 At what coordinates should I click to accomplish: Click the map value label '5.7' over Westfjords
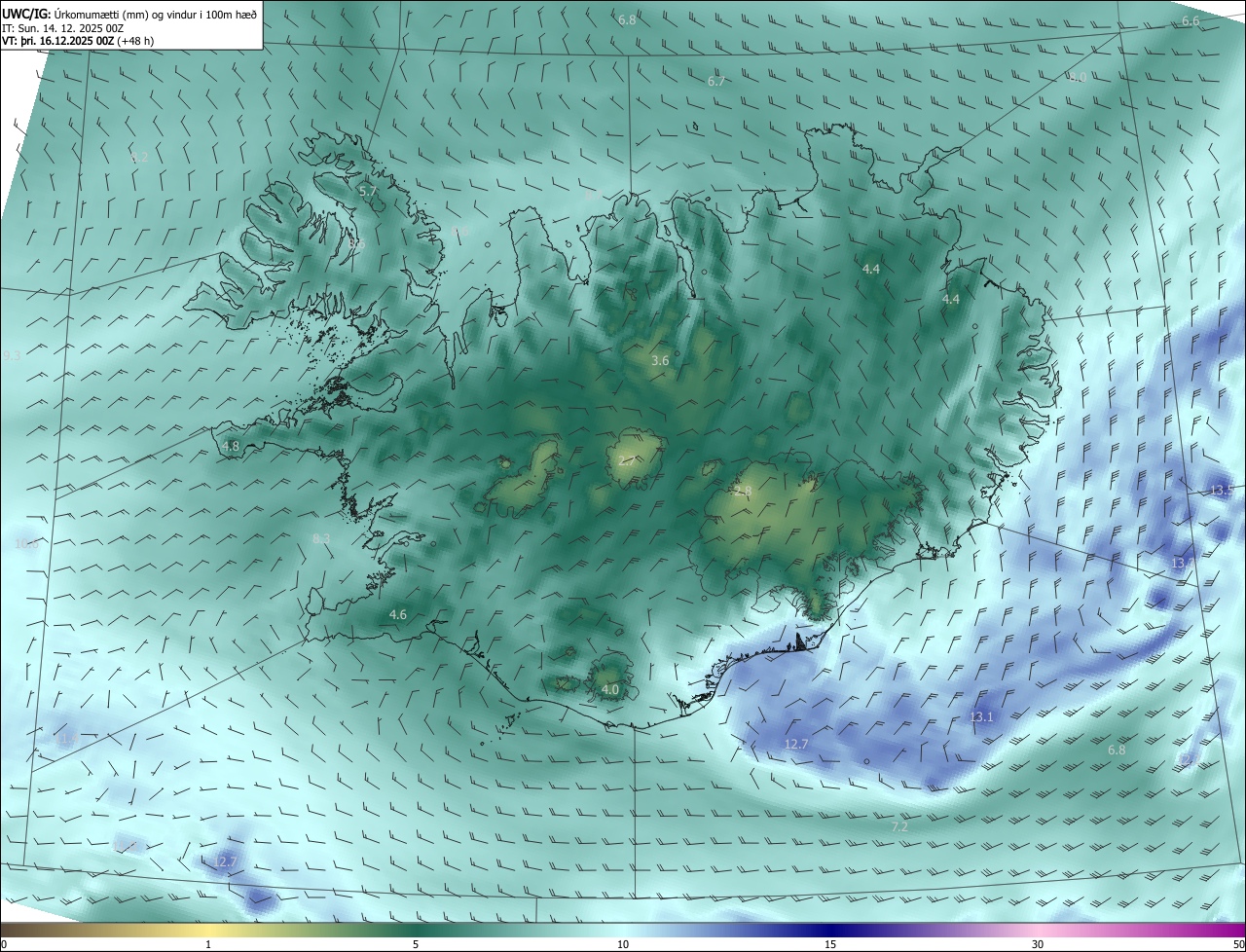click(x=368, y=192)
